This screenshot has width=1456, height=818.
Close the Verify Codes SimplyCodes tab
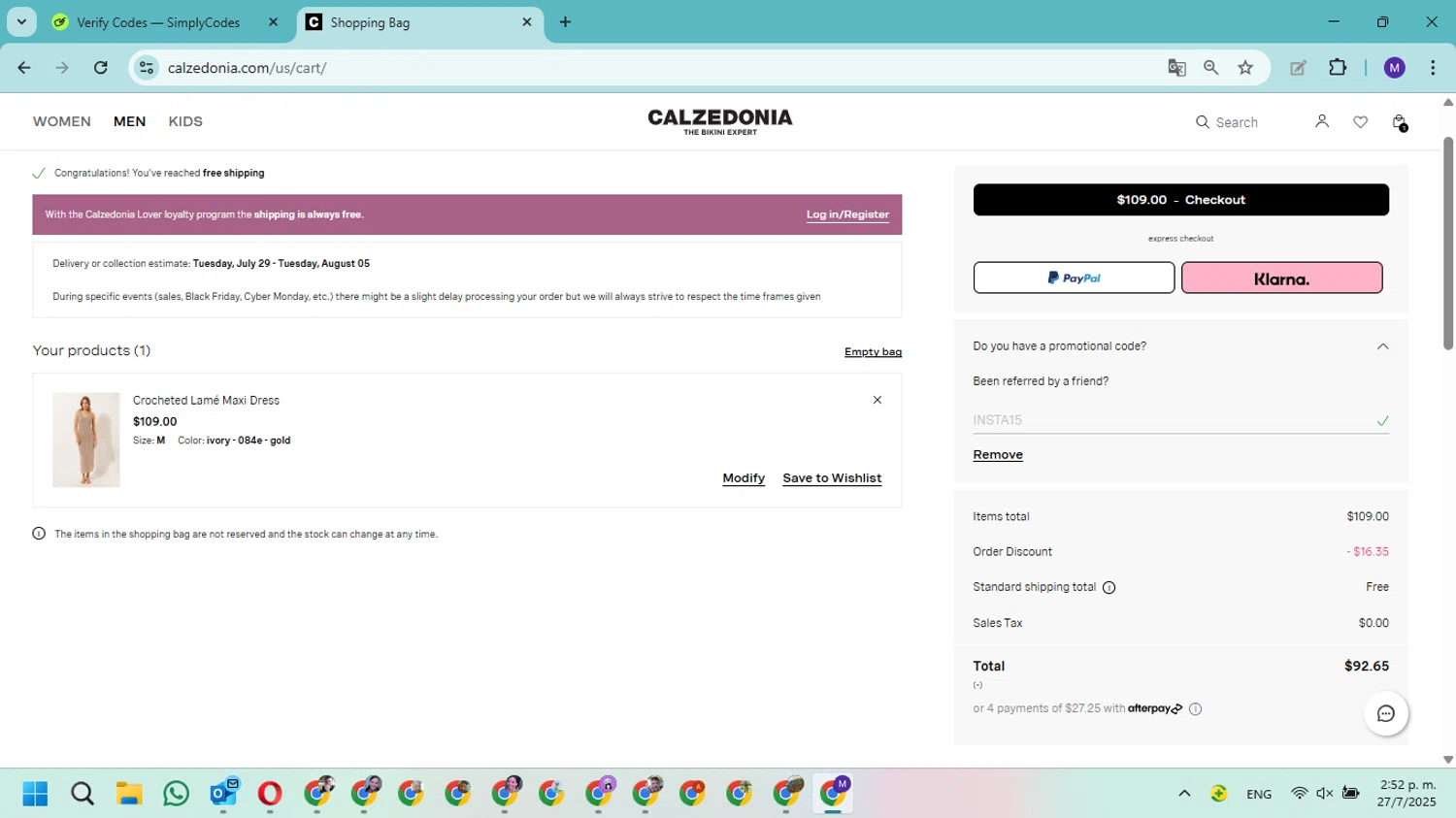(x=274, y=22)
